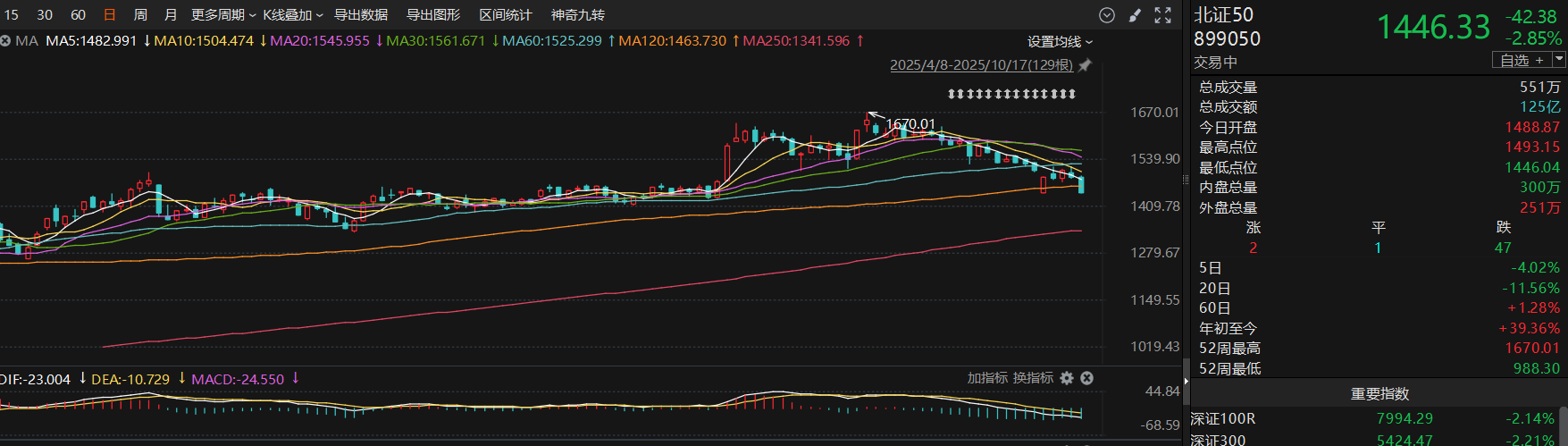This screenshot has width=1568, height=446.
Task: Add to watchlist with 自选 + button
Action: point(1522,60)
